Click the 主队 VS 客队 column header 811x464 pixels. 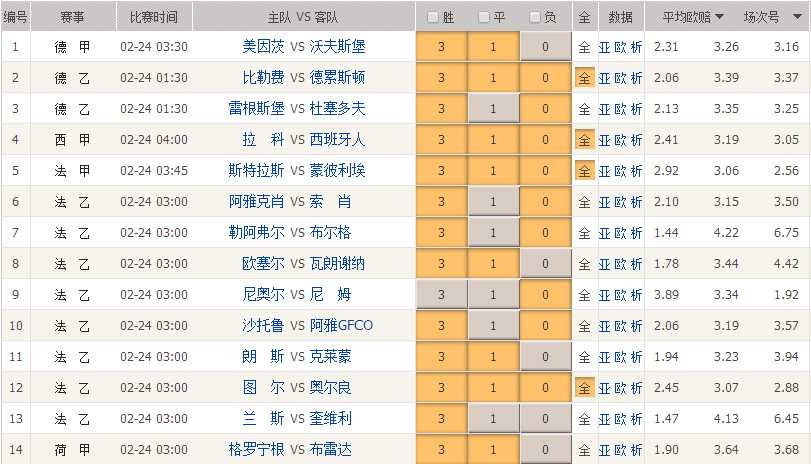coord(304,17)
